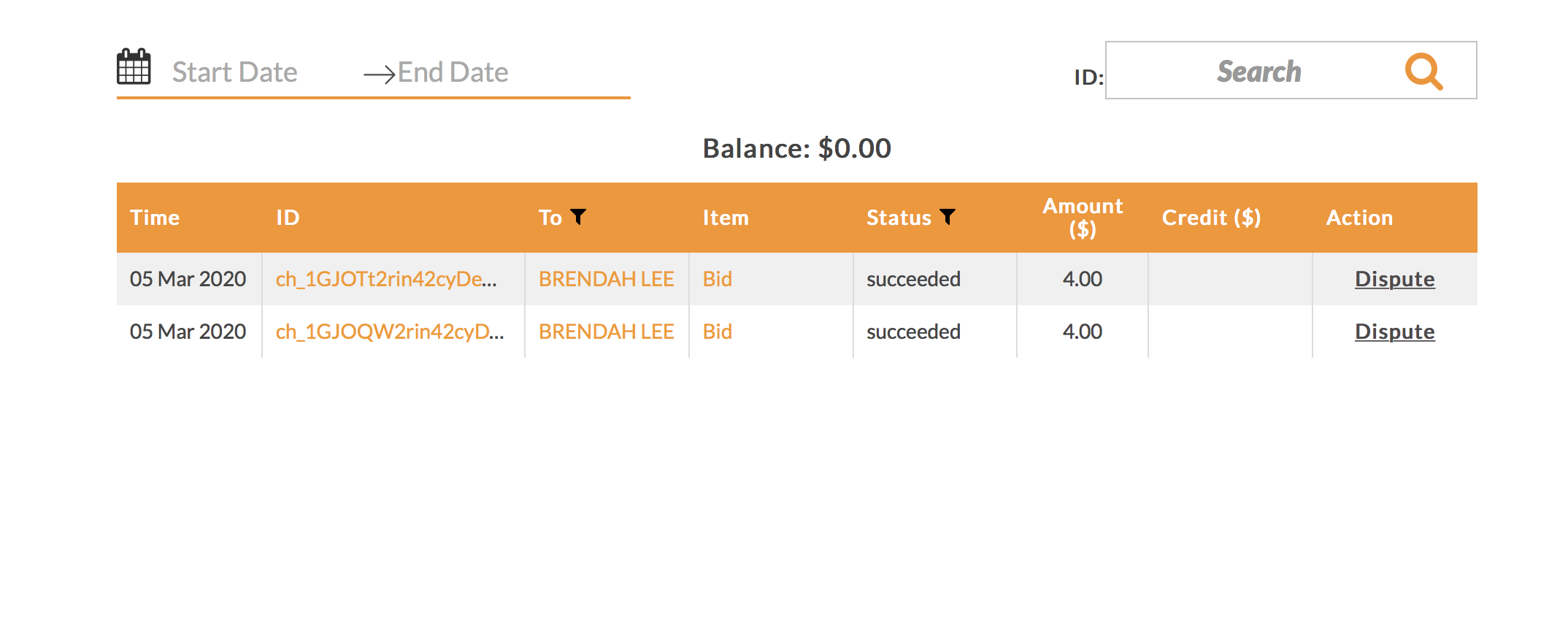Dispute the first 4.00 transaction
Screen dimensions: 1568x628
point(1394,279)
